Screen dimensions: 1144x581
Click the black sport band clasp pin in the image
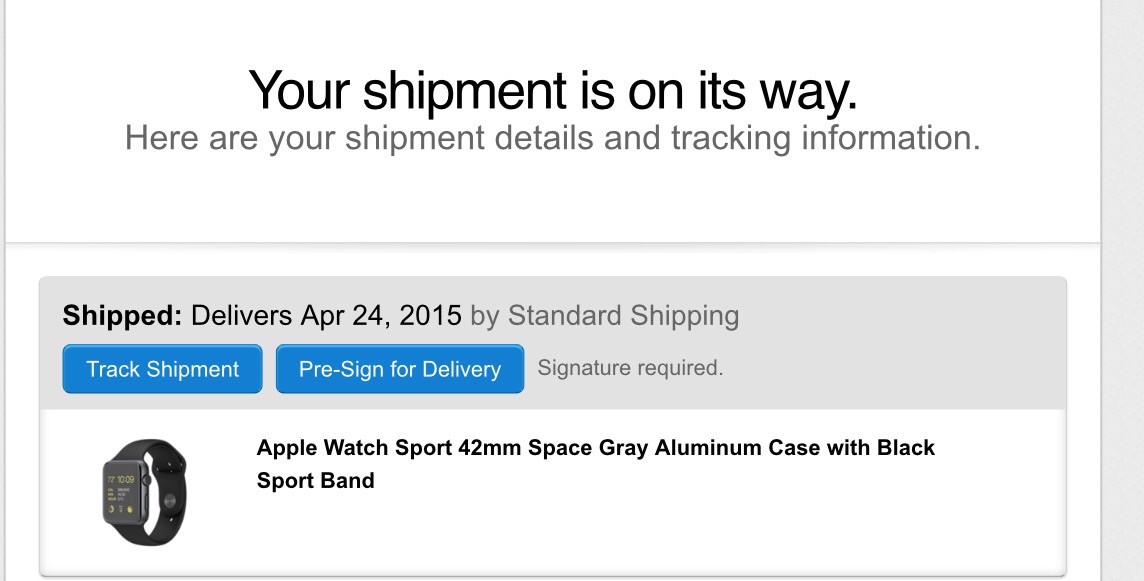click(x=170, y=501)
